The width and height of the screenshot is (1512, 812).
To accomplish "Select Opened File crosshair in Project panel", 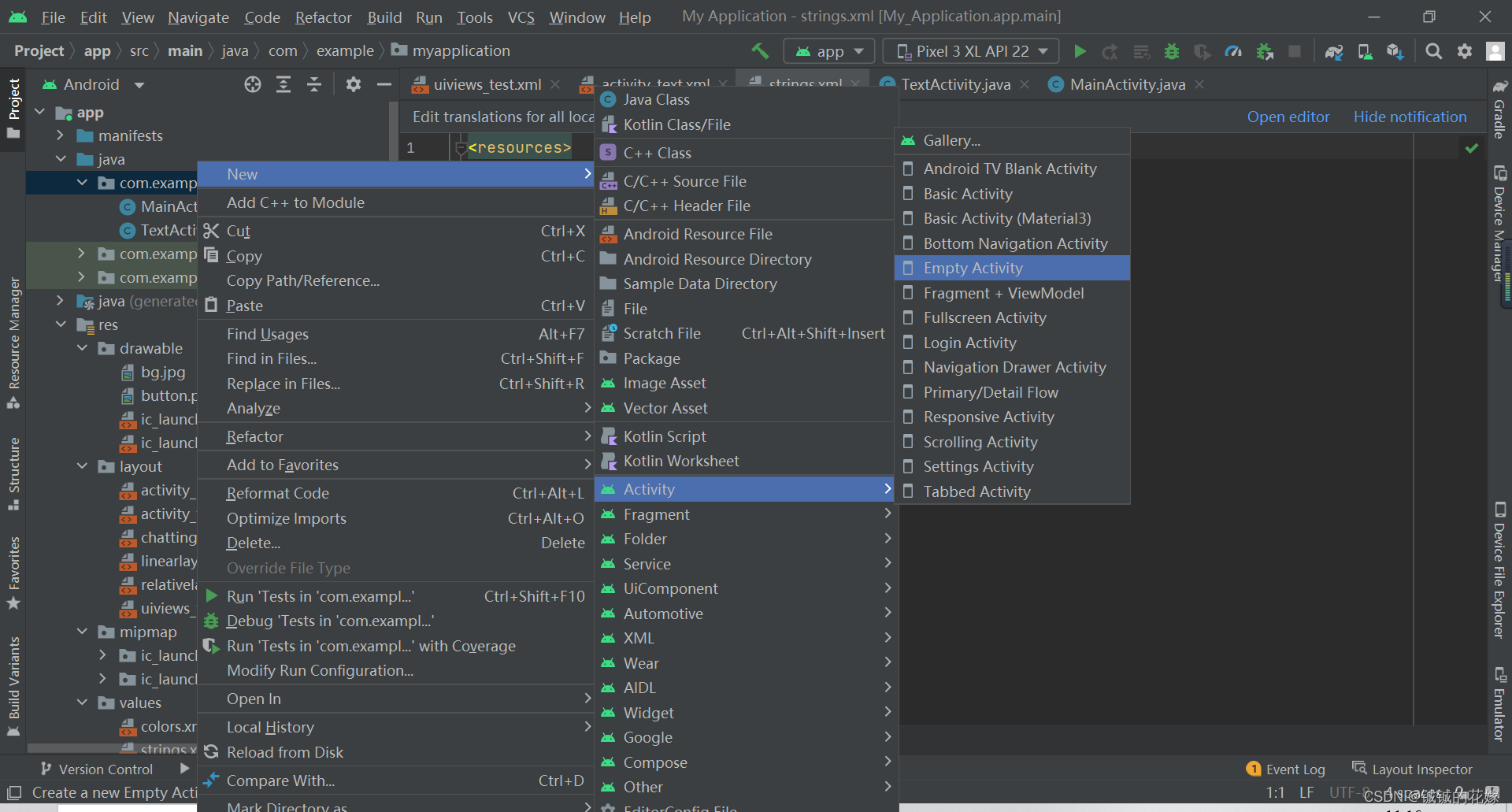I will 252,84.
